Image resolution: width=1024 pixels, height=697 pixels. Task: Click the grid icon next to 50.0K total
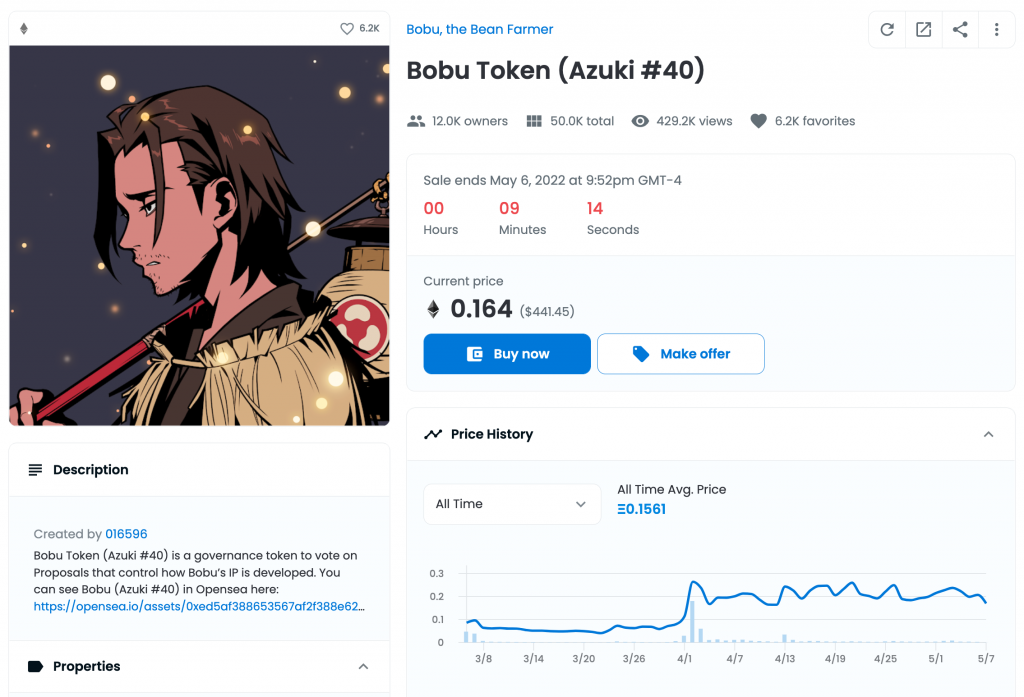pos(534,121)
